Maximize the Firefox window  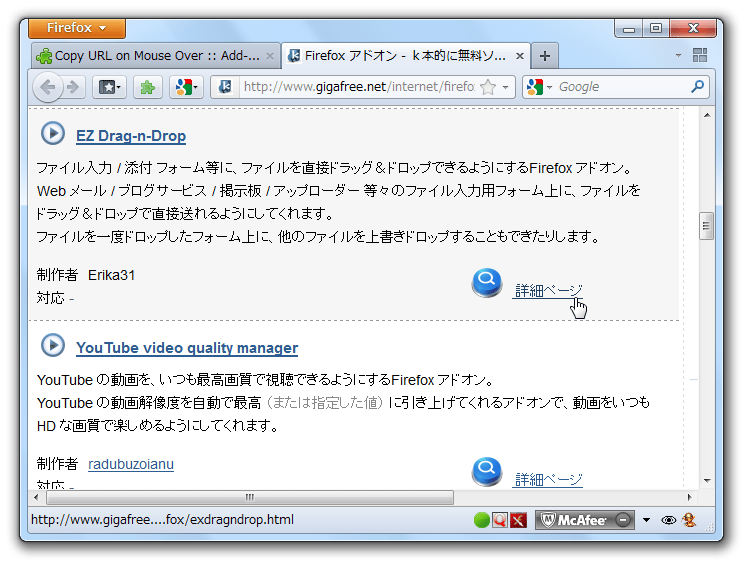[x=656, y=29]
